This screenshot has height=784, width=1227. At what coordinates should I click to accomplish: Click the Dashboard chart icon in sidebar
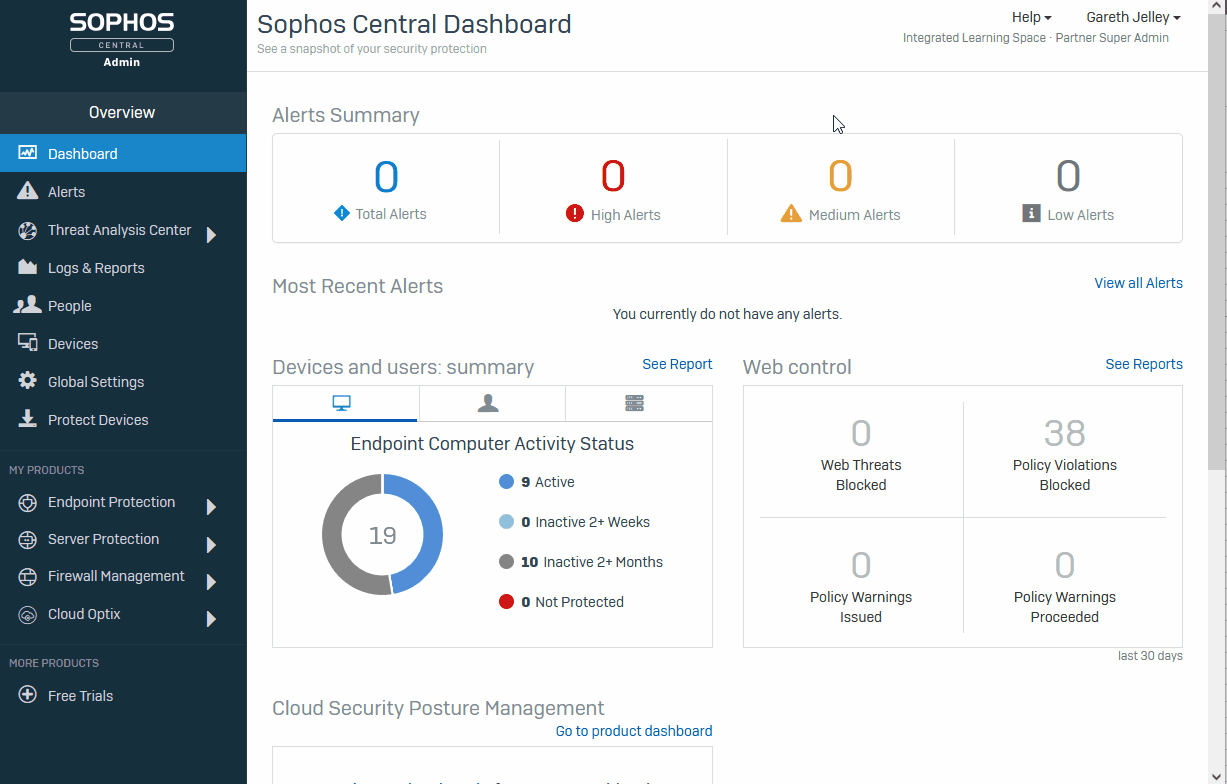pyautogui.click(x=28, y=153)
